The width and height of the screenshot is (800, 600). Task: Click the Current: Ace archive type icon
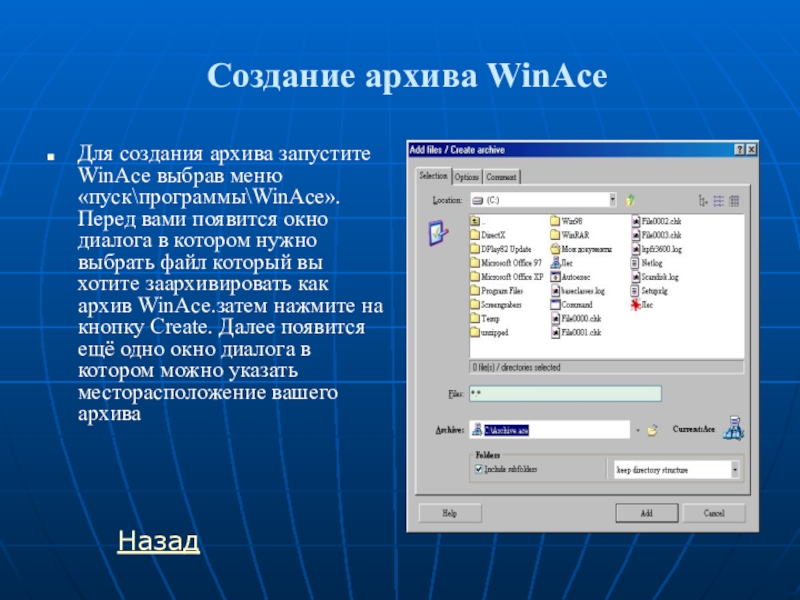tap(733, 428)
